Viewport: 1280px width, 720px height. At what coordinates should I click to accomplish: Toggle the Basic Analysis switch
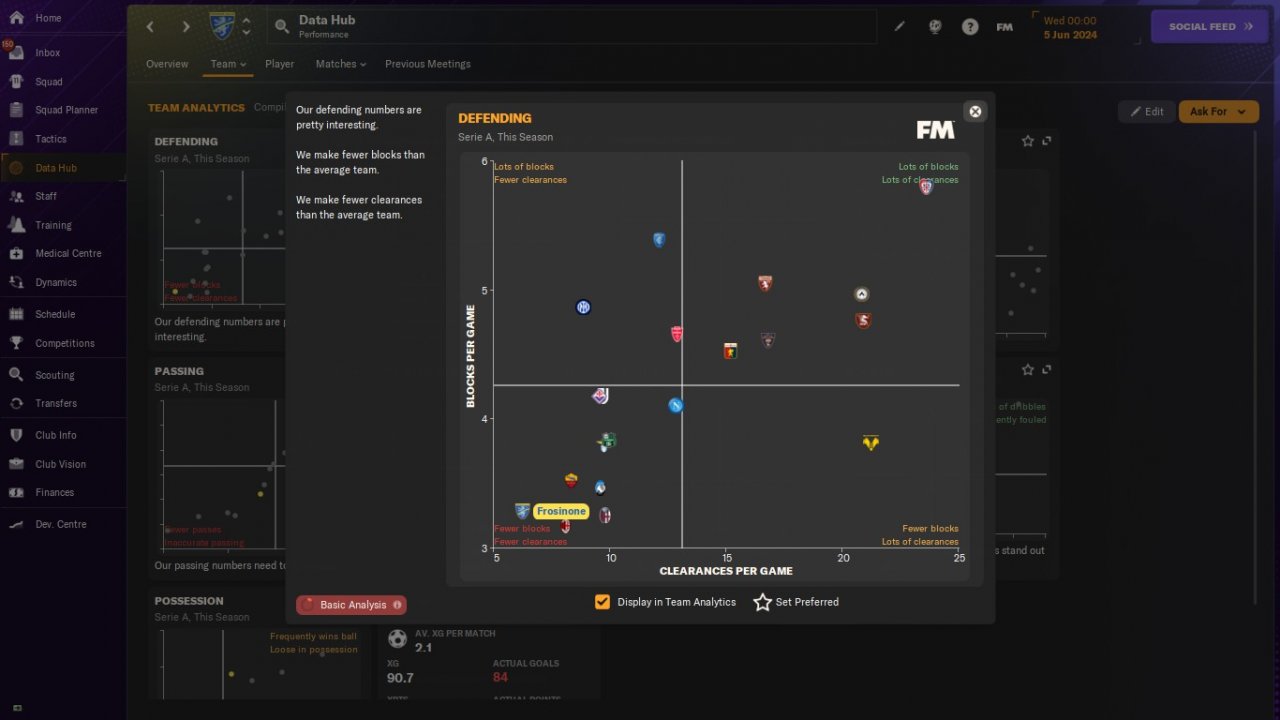(x=351, y=605)
